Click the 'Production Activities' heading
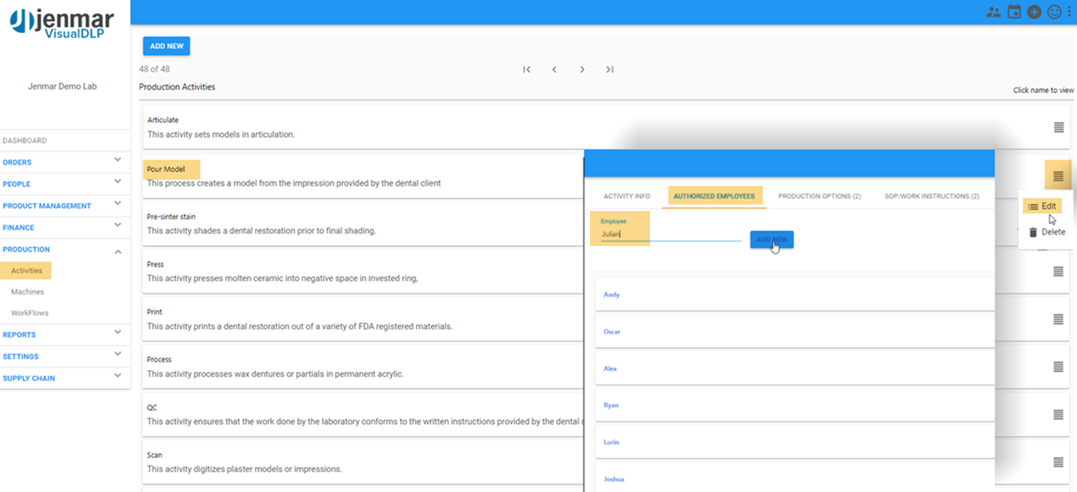Screen dimensions: 1077x492 tap(177, 87)
